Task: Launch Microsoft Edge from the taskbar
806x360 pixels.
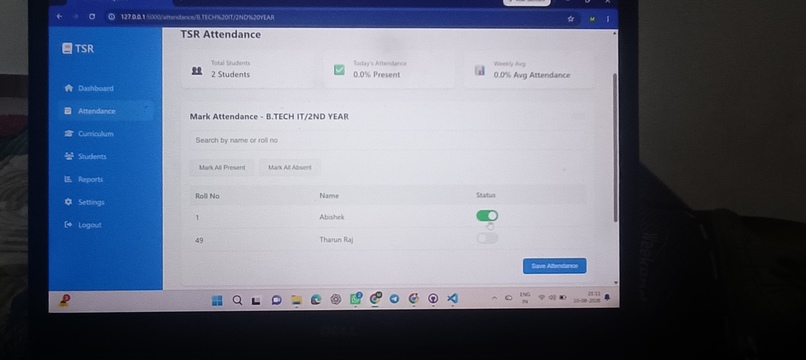Action: pyautogui.click(x=316, y=300)
